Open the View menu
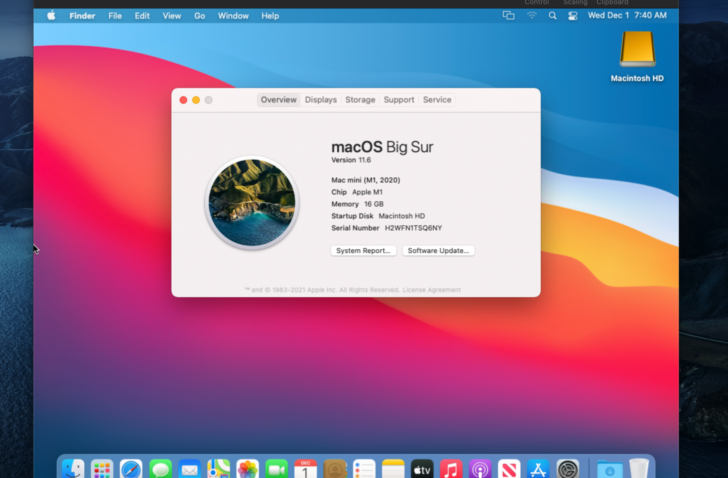728x478 pixels. pos(171,16)
